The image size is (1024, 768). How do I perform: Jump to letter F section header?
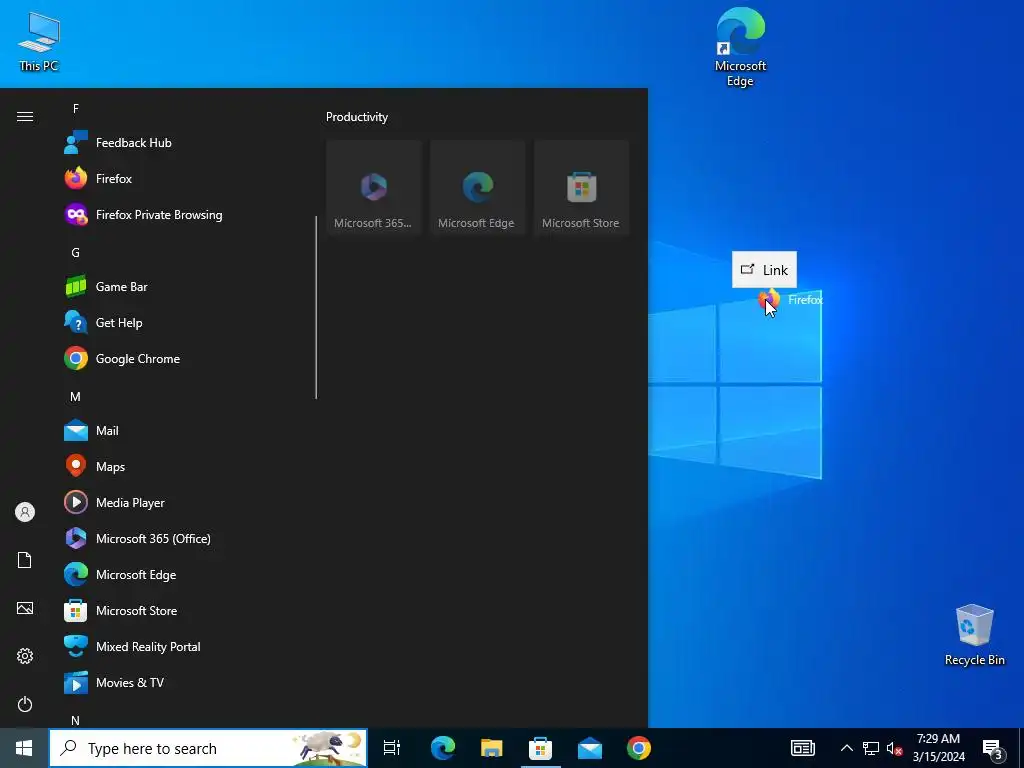[x=76, y=108]
